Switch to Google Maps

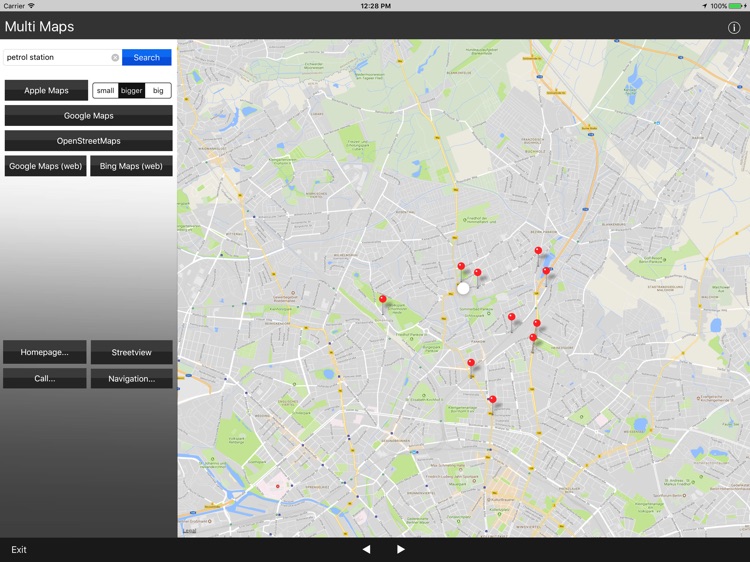pyautogui.click(x=88, y=116)
